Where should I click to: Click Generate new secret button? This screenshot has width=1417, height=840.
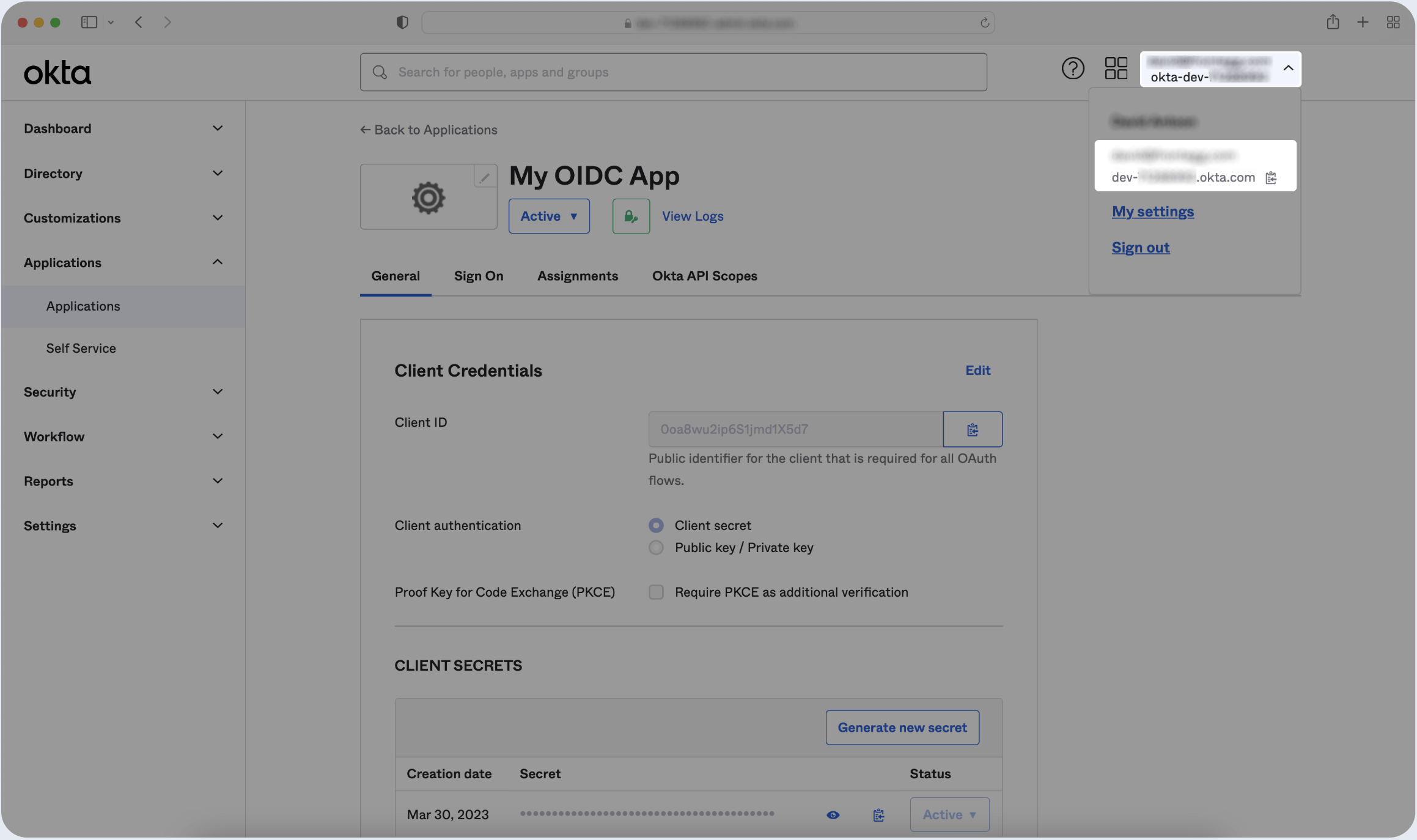[902, 728]
